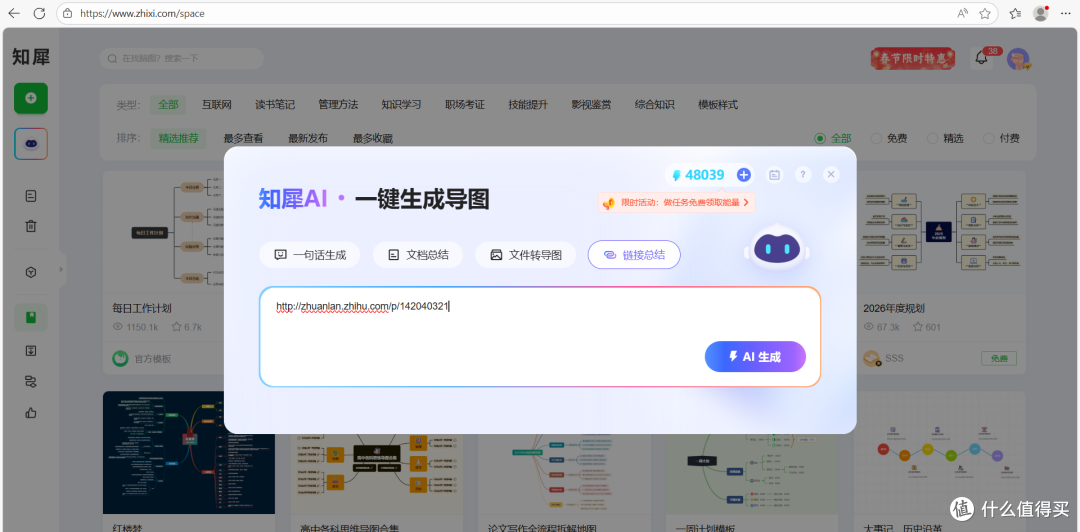Viewport: 1080px width, 532px height.
Task: Open the thumbs-up icon in left sidebar
Action: 31,413
